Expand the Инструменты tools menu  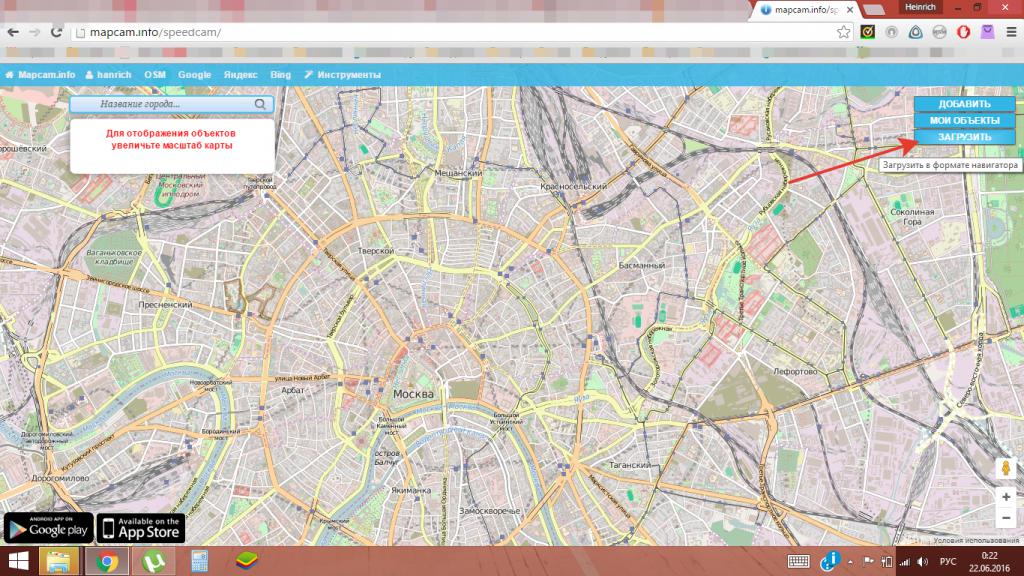(x=343, y=75)
